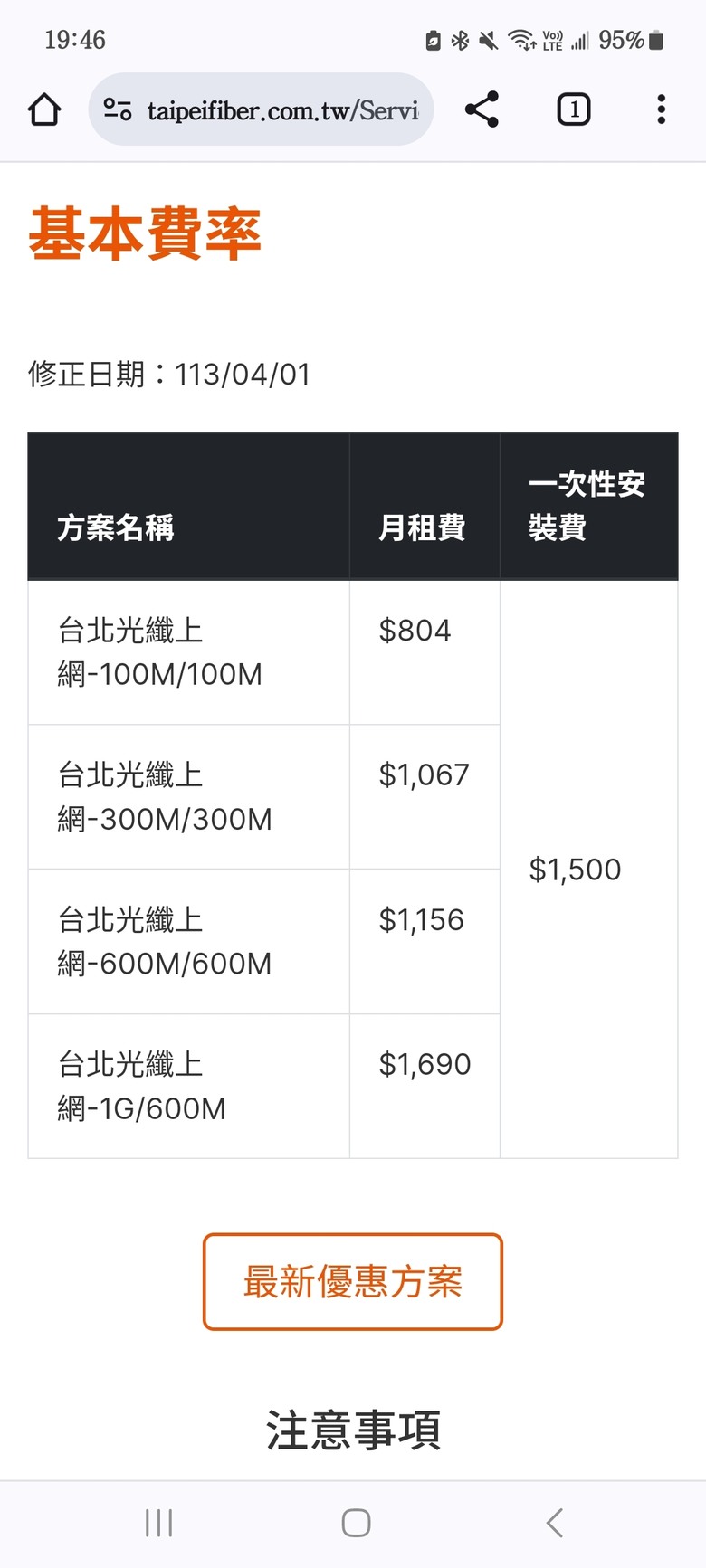The height and width of the screenshot is (1568, 706).
Task: Open the tab switcher showing 1 tab
Action: click(x=574, y=109)
